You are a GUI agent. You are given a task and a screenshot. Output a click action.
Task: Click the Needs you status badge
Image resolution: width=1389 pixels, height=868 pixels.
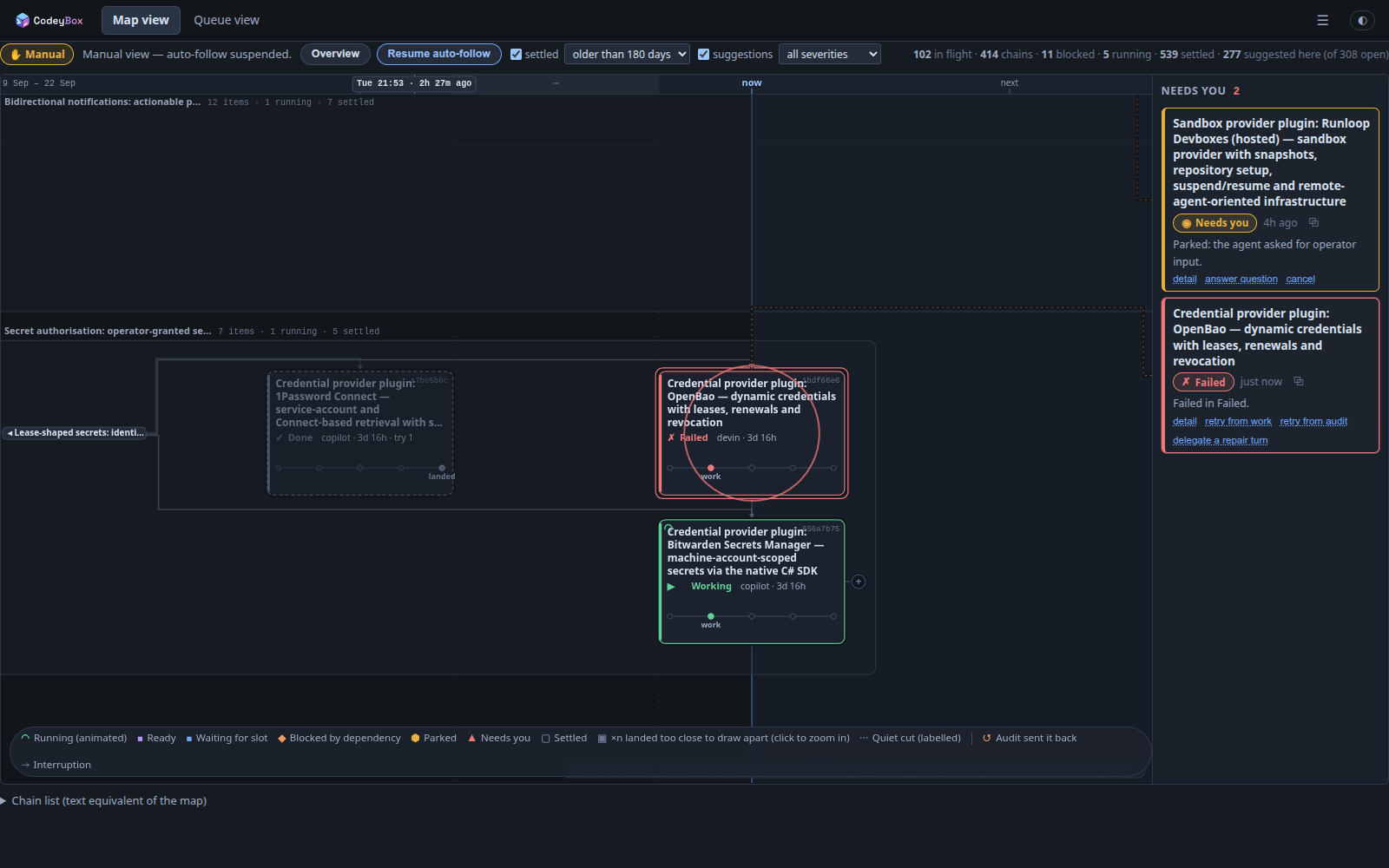pyautogui.click(x=1215, y=223)
